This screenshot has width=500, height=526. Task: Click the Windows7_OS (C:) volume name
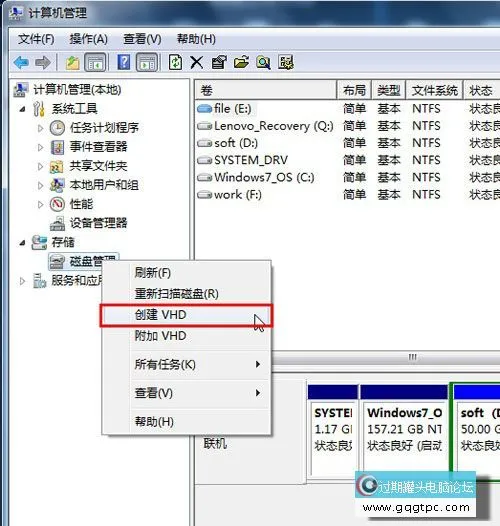click(x=264, y=177)
